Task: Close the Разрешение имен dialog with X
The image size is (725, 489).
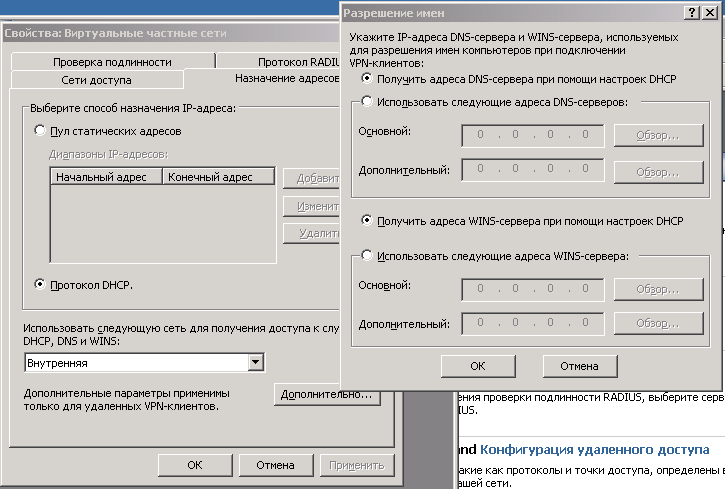Action: point(709,13)
